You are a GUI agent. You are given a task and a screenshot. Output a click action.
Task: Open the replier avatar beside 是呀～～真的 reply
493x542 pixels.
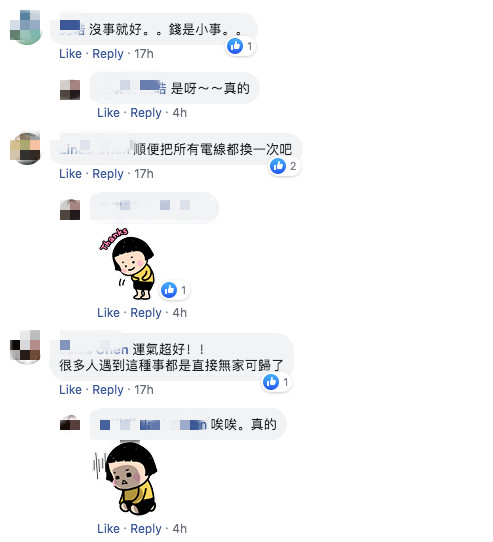tap(70, 90)
